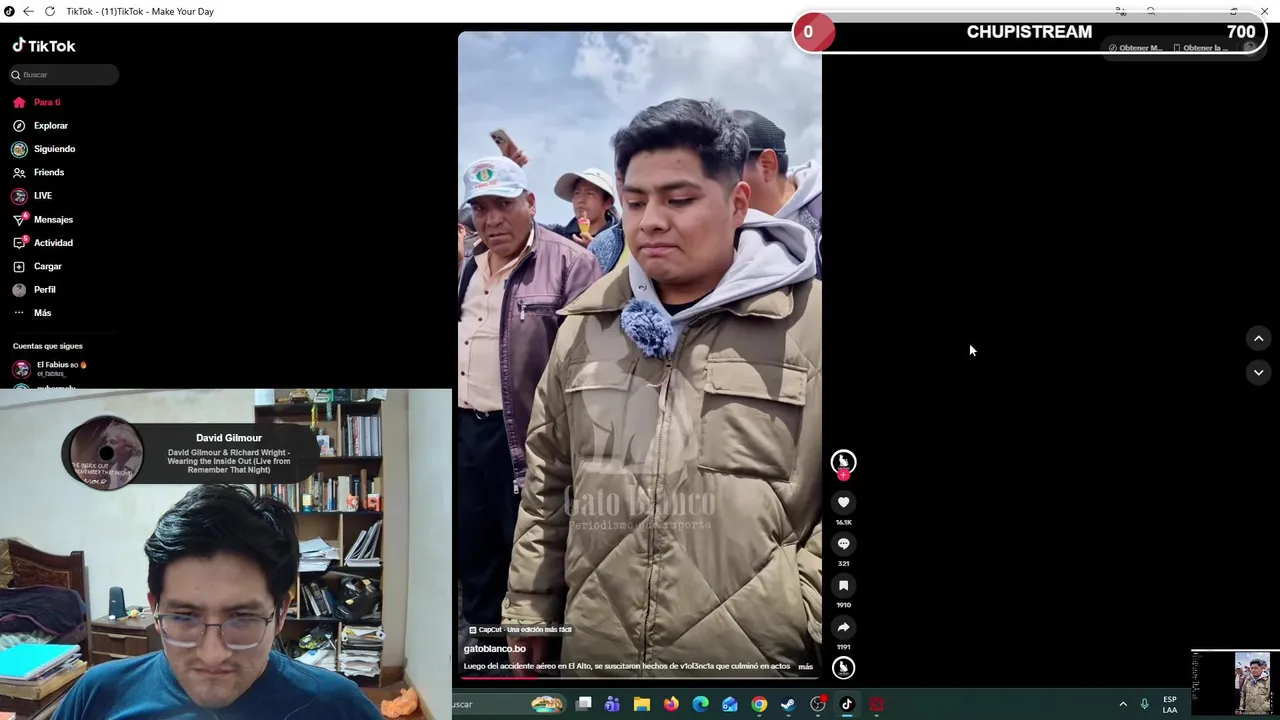Follow gatoblanco.bo via plus avatar
1280x720 pixels.
tap(843, 475)
